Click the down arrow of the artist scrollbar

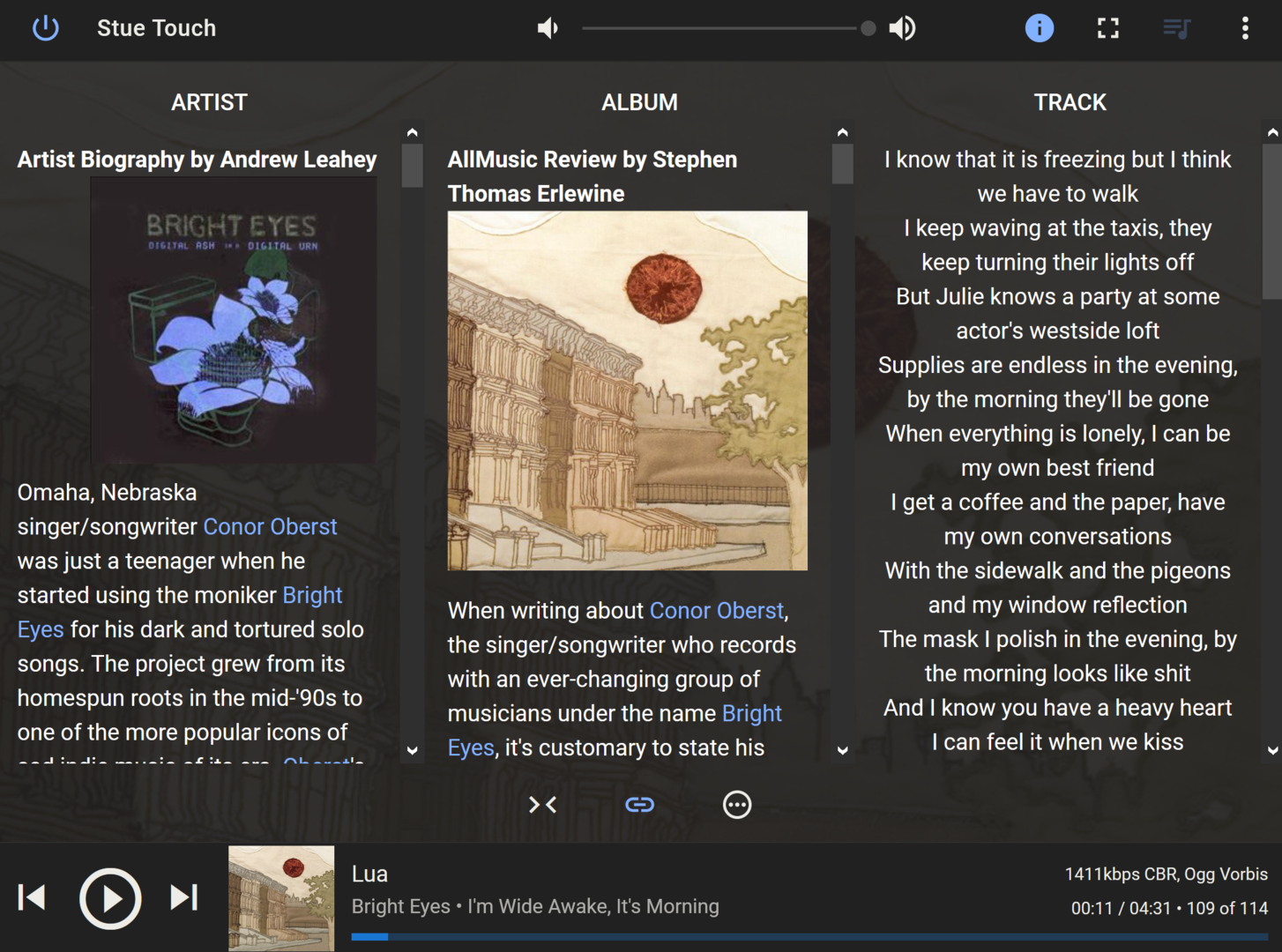coord(412,750)
